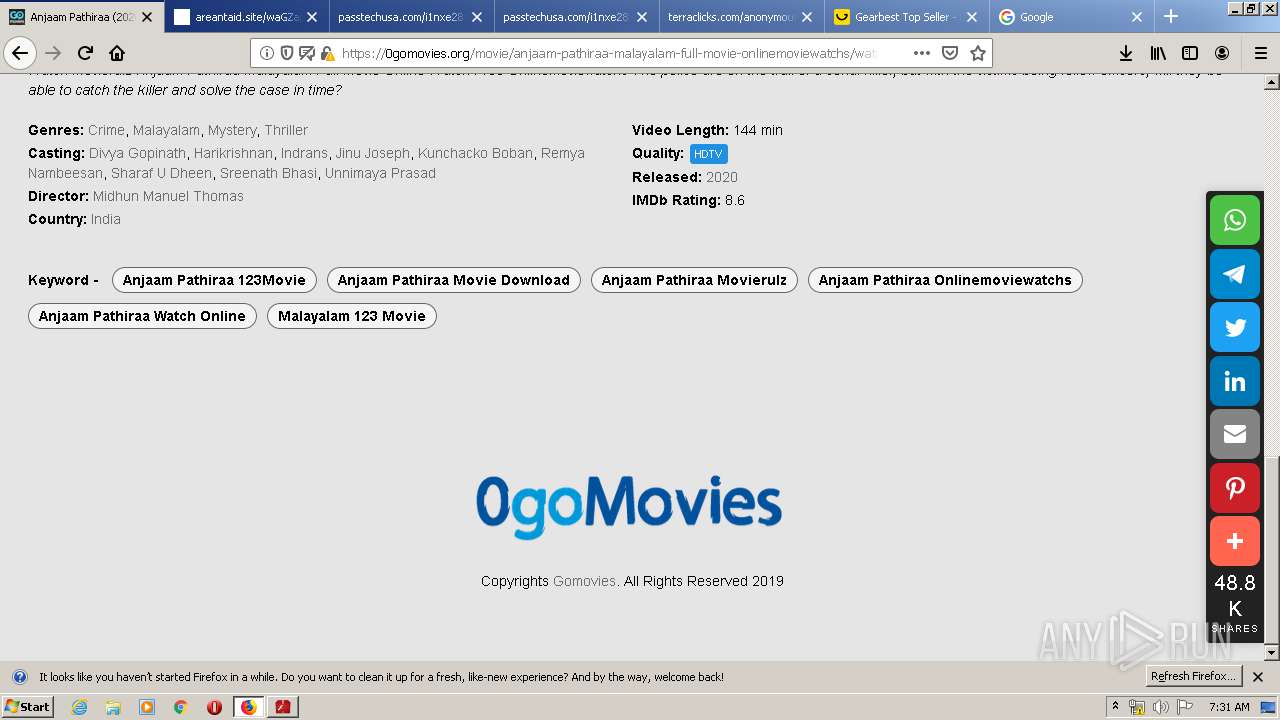The height and width of the screenshot is (720, 1280).
Task: Select Anjaam Pathiraa Watch Online keyword
Action: [142, 316]
